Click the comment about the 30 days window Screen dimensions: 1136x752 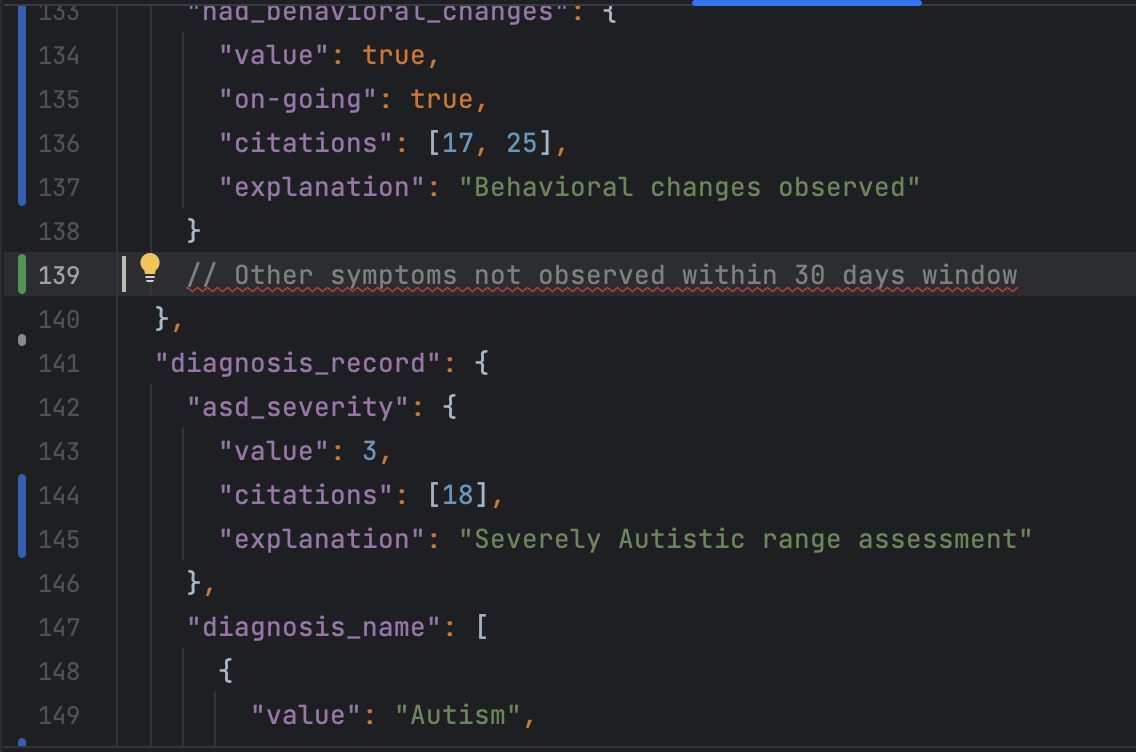coord(602,275)
